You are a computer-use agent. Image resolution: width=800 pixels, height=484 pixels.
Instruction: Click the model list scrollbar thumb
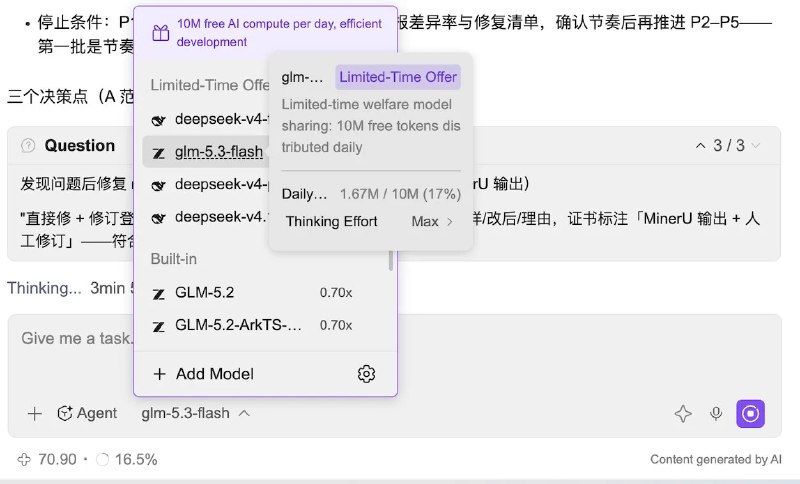tap(391, 260)
